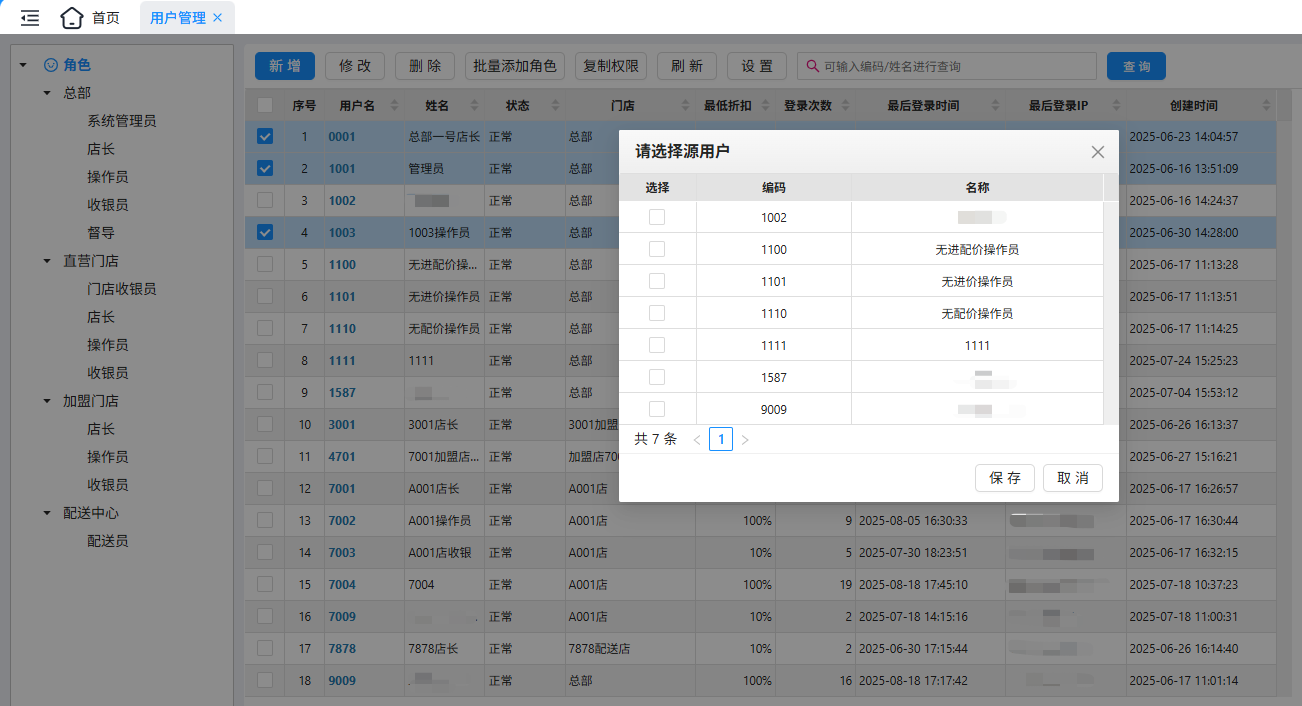1302x706 pixels.
Task: Sort by 姓名 column arrows
Action: 473,105
